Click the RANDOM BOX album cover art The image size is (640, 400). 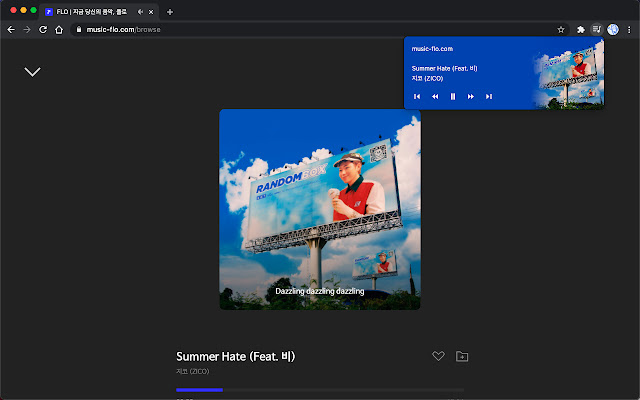[320, 209]
